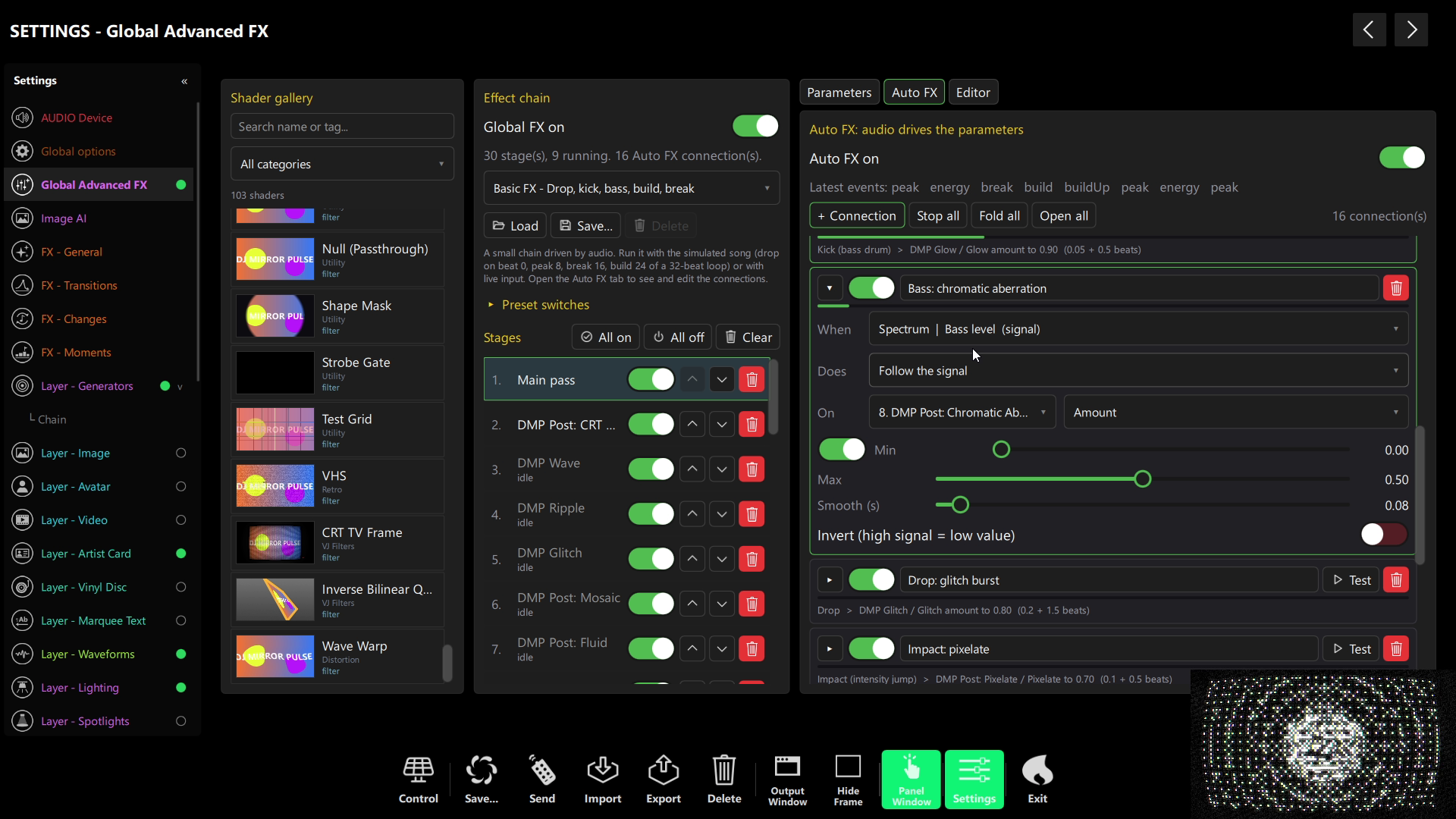Expand the Impact: pixelate connection
Image resolution: width=1456 pixels, height=819 pixels.
[x=829, y=649]
